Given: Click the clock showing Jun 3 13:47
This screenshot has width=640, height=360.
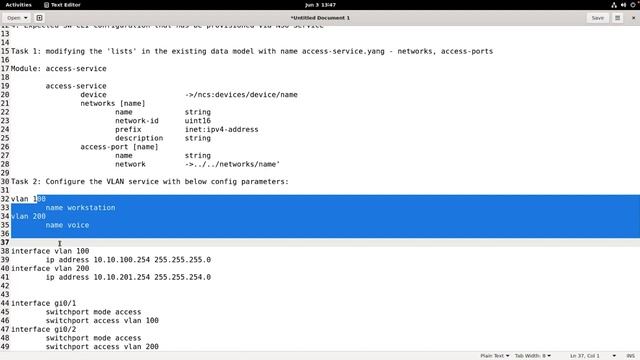Looking at the screenshot, I should (x=320, y=5).
